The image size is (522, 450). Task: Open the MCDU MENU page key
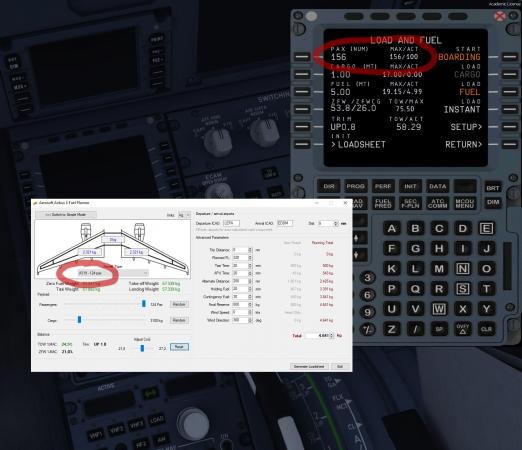coord(465,203)
